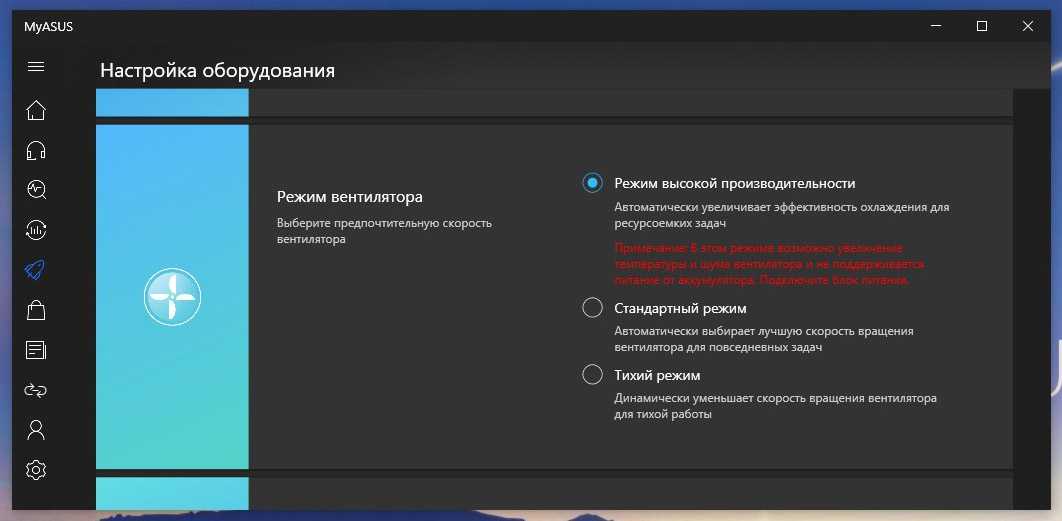
Task: Expand the hamburger navigation menu
Action: pos(36,67)
